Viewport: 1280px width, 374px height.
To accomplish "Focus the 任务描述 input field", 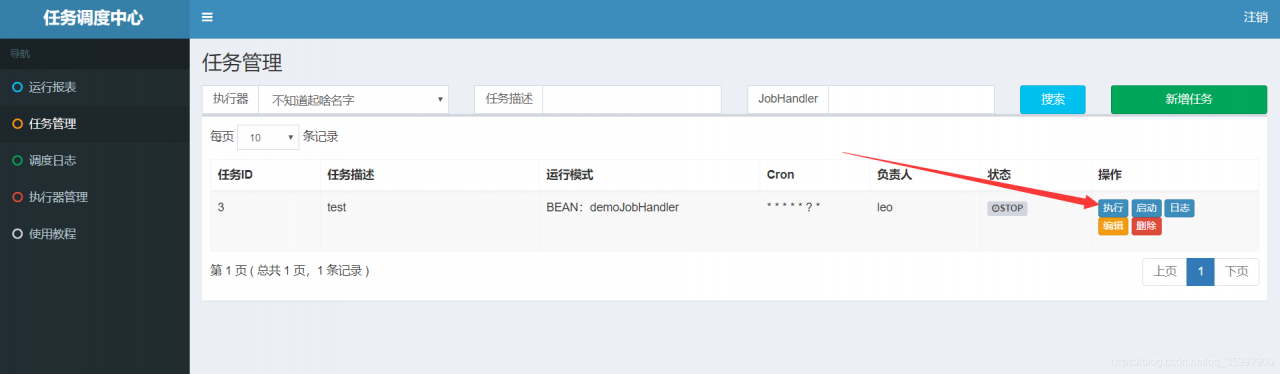I will coord(632,100).
